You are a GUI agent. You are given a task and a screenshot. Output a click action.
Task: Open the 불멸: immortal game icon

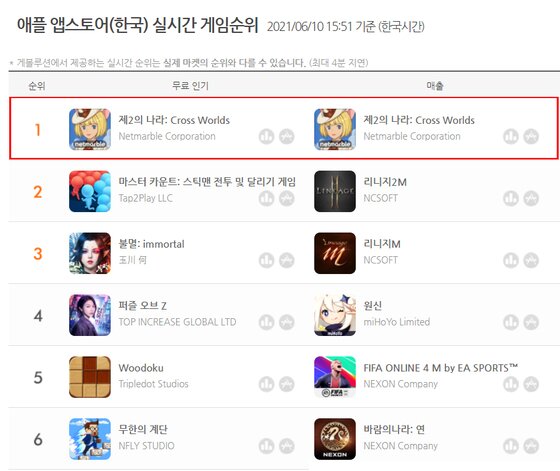(x=90, y=253)
